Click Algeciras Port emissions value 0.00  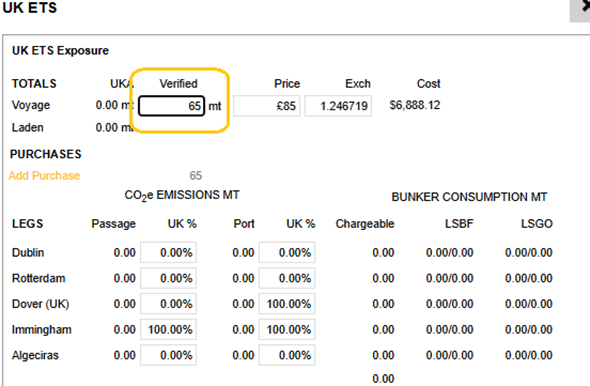243,355
